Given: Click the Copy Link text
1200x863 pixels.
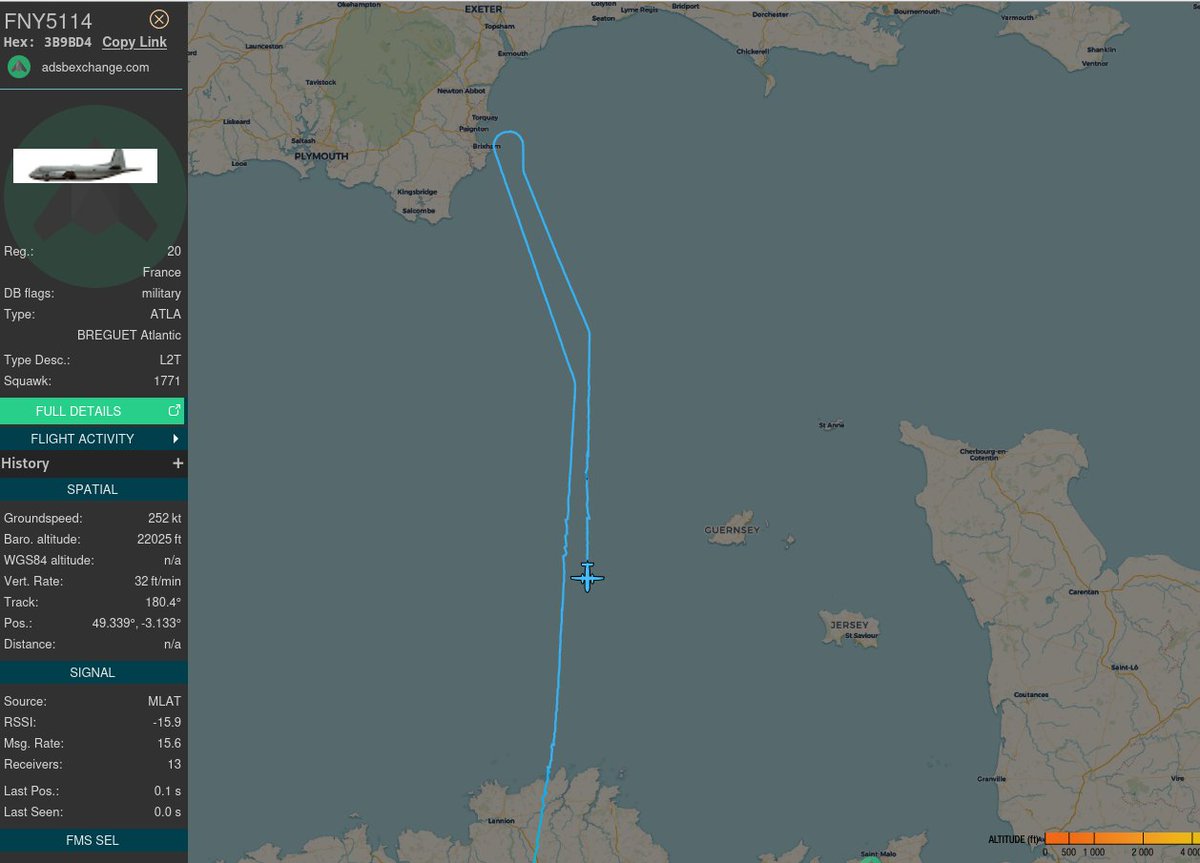Looking at the screenshot, I should tap(134, 42).
